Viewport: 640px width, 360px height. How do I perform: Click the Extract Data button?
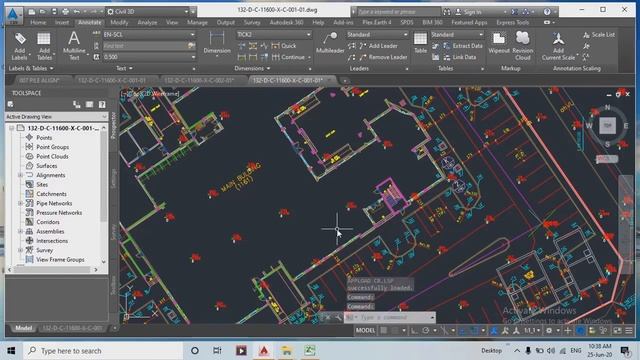coord(463,46)
